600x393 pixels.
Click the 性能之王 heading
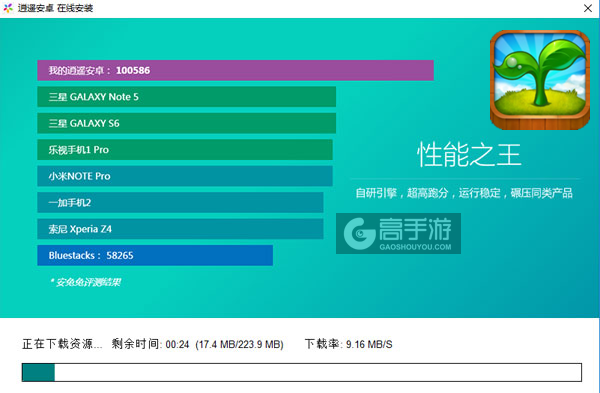(469, 155)
